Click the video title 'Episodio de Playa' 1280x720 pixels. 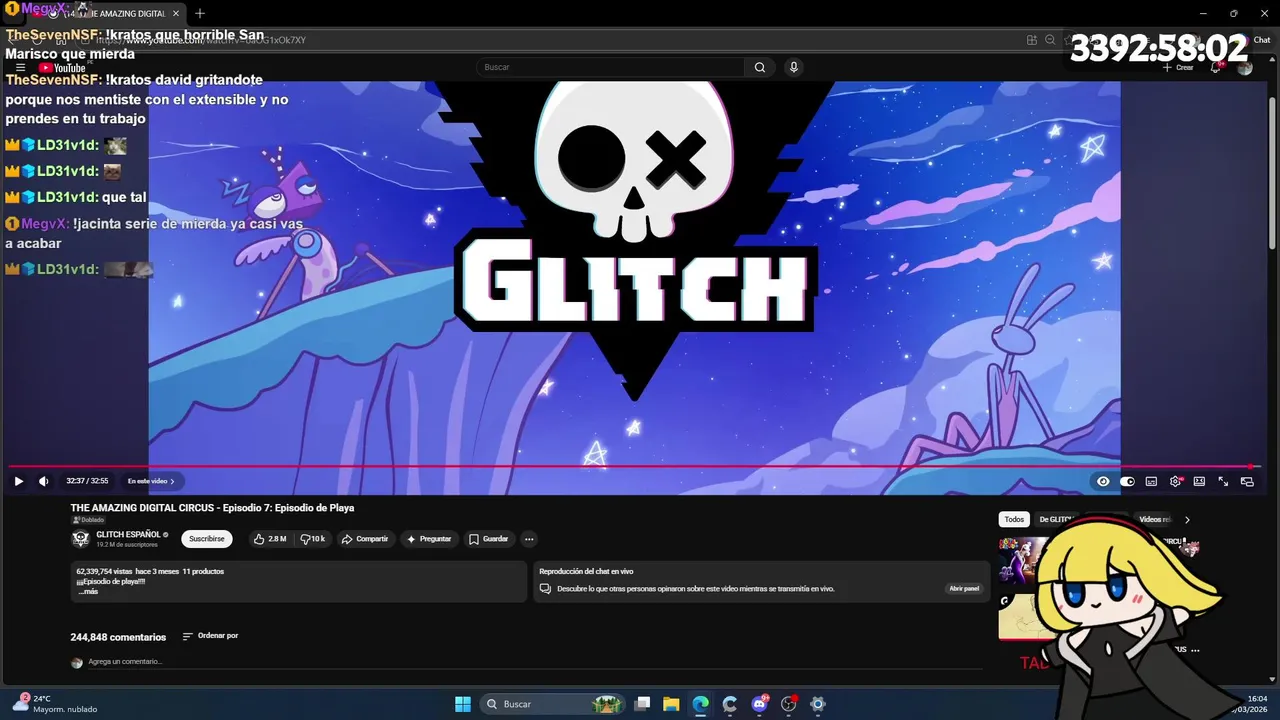[x=212, y=508]
